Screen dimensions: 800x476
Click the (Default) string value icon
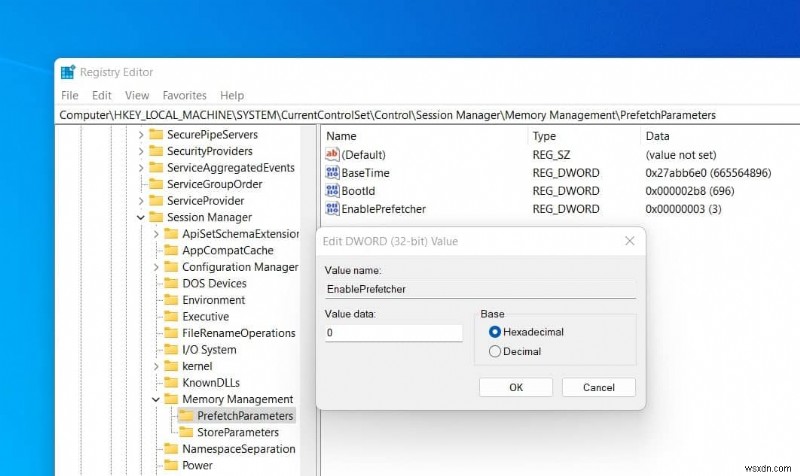pyautogui.click(x=332, y=154)
